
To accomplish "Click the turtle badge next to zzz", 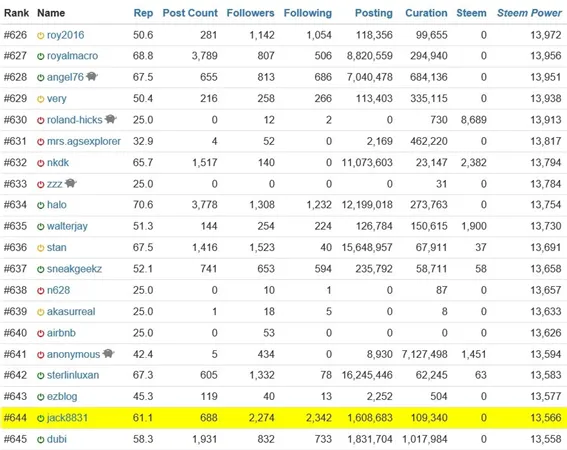I will click(71, 183).
